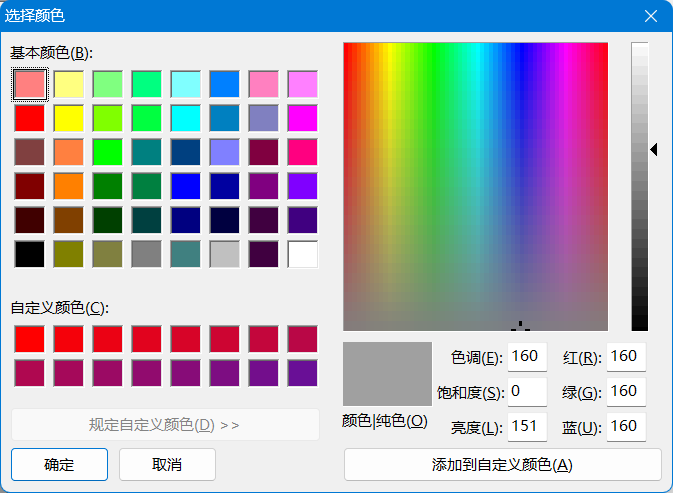The height and width of the screenshot is (493, 673).
Task: Pick the azure blue basic color swatch
Action: [225, 85]
